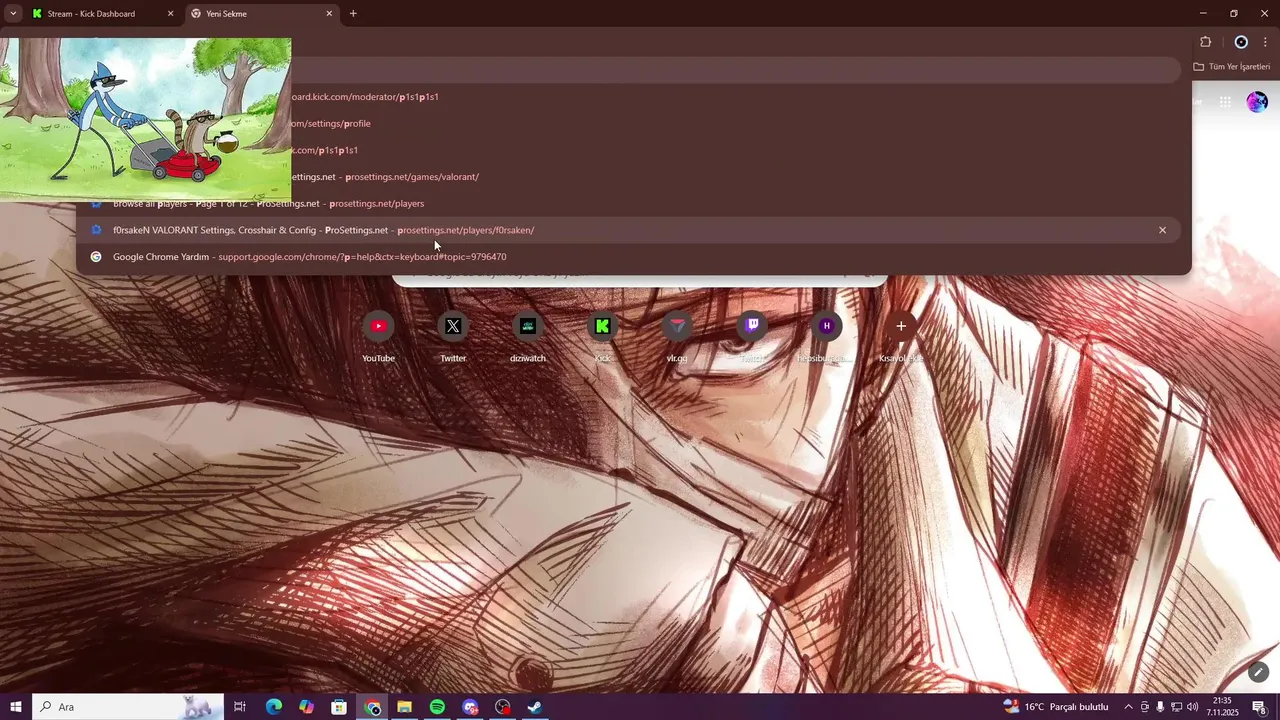This screenshot has width=1280, height=720.
Task: Open the Kick shortcut tile
Action: 602,337
